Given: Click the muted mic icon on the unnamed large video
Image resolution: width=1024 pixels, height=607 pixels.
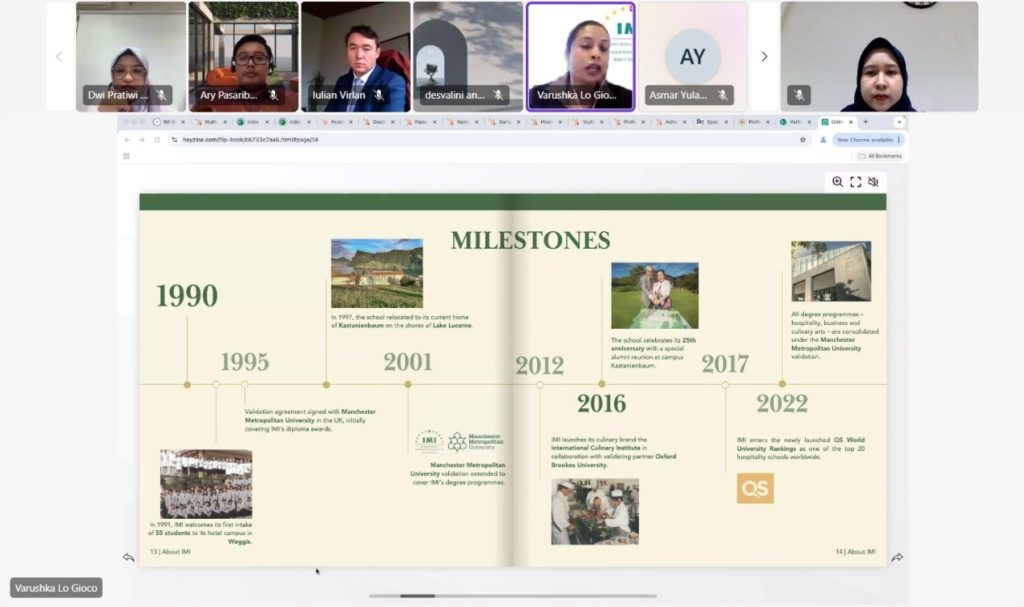Looking at the screenshot, I should pos(799,95).
